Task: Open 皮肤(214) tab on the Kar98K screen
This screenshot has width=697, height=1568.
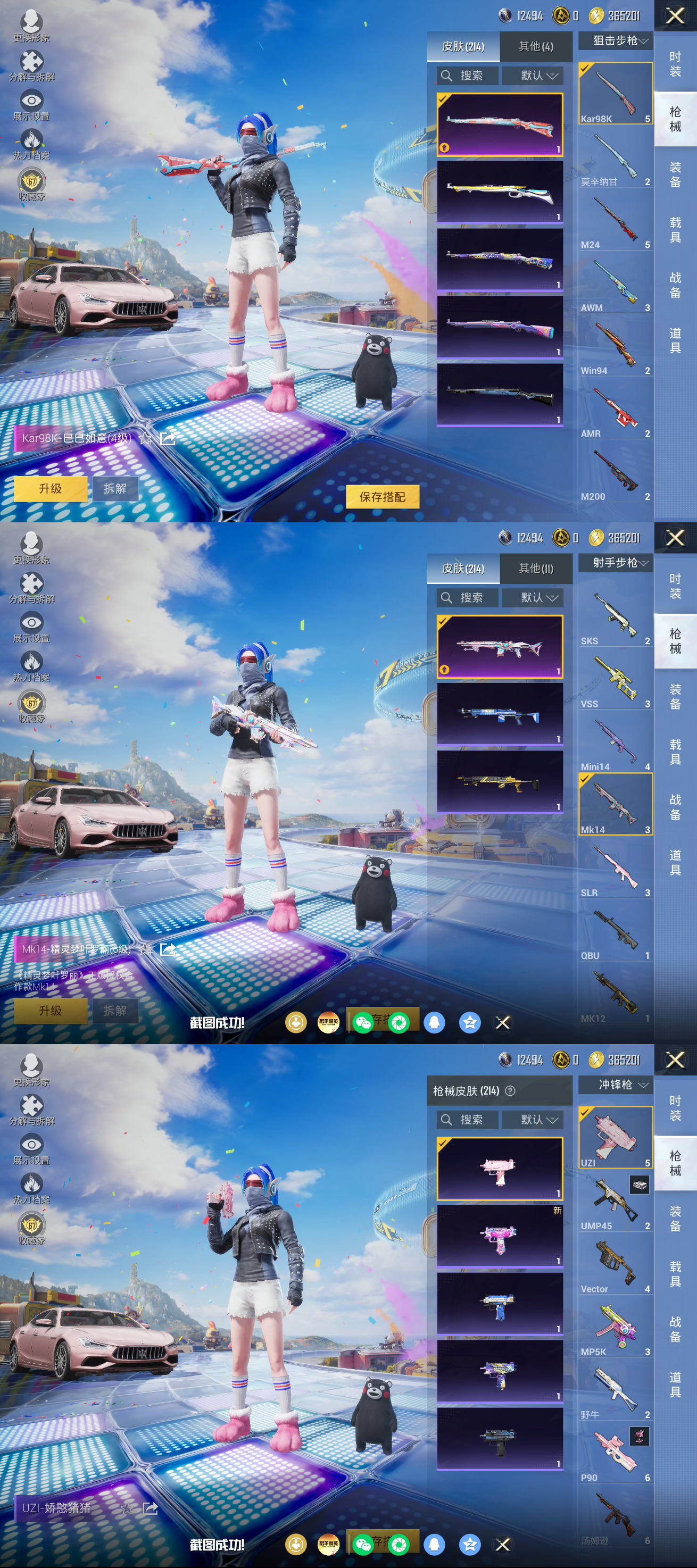Action: pos(463,46)
